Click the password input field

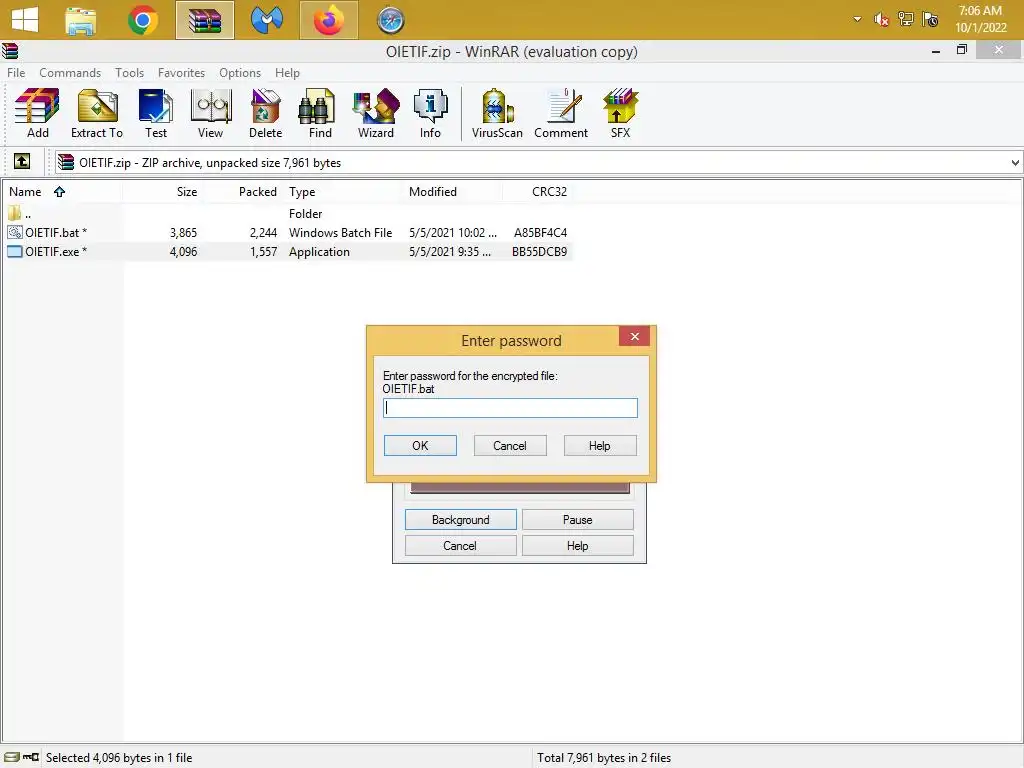510,408
